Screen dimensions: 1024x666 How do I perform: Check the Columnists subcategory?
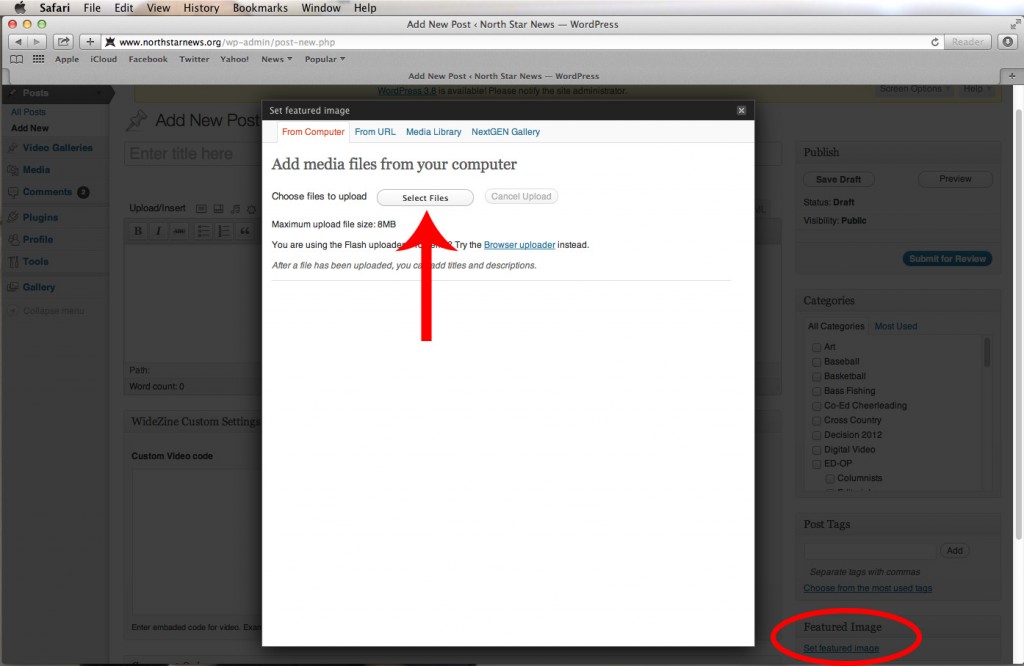[830, 479]
